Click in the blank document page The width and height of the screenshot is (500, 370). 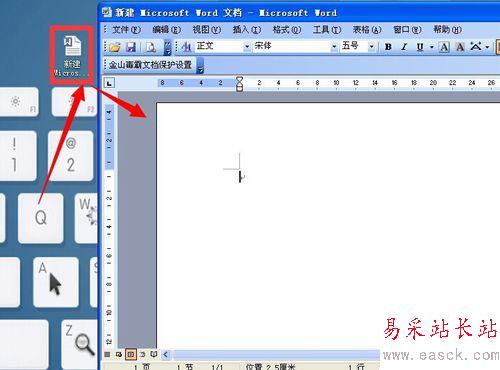pos(328,225)
